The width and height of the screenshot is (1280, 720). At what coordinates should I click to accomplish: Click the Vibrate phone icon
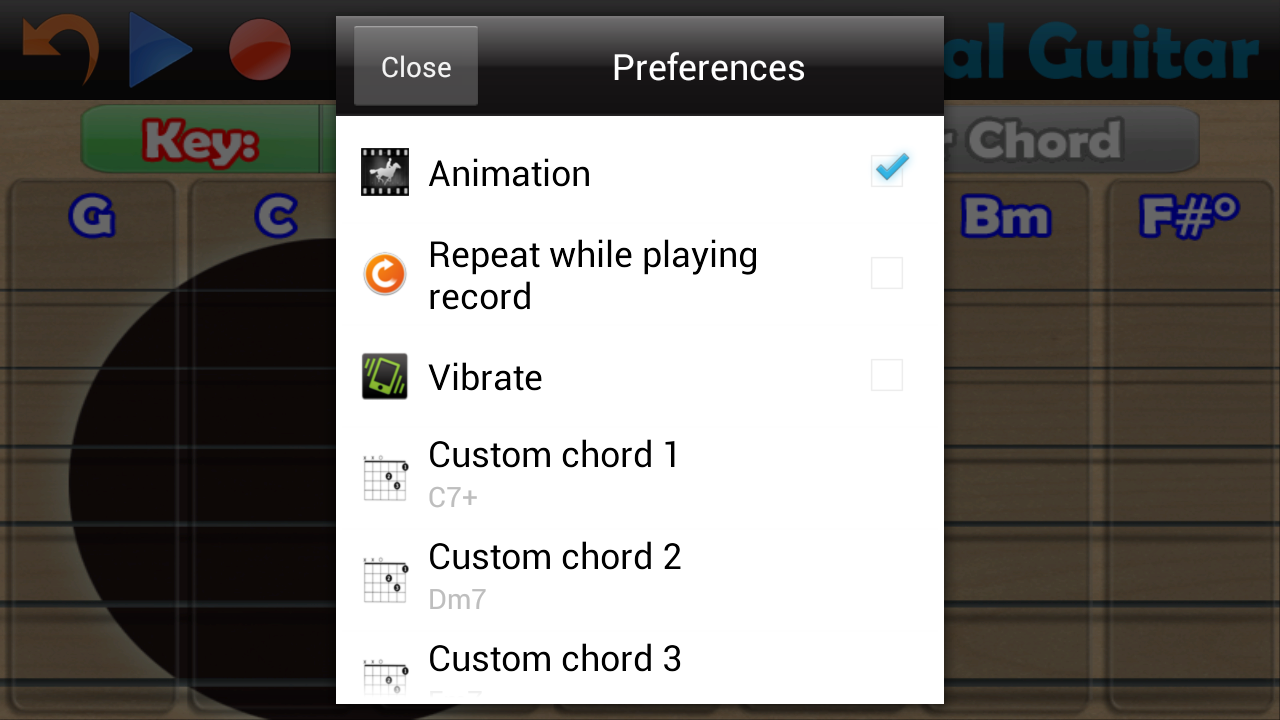tap(385, 375)
